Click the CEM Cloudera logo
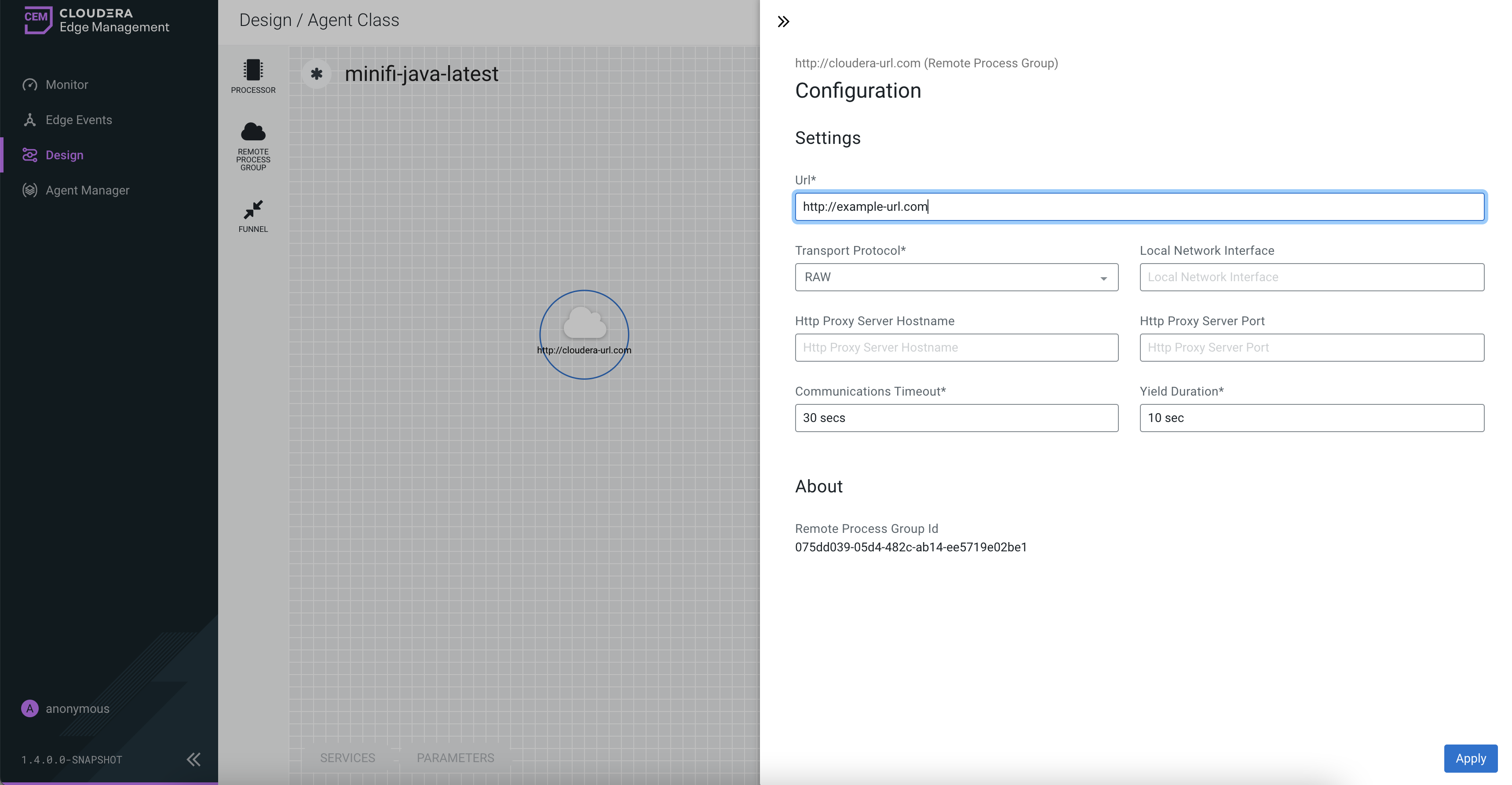This screenshot has height=785, width=1512. coord(38,20)
